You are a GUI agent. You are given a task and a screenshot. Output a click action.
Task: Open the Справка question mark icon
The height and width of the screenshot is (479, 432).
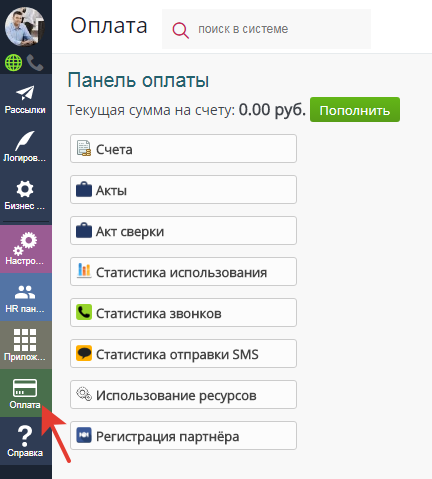coord(25,436)
